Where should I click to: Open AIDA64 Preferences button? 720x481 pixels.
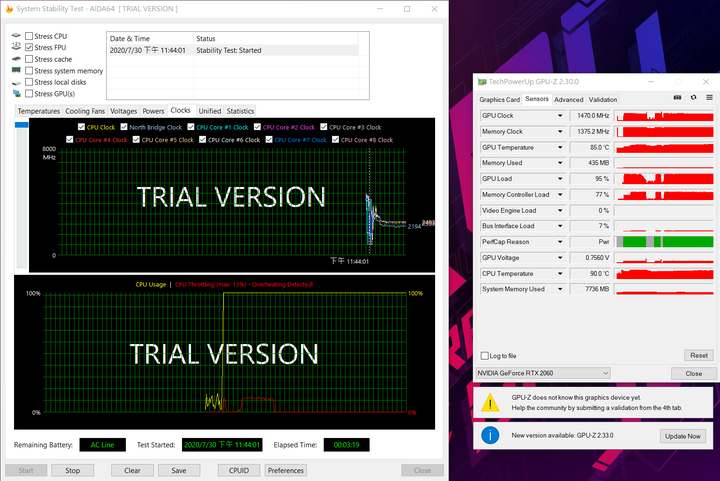click(x=286, y=470)
